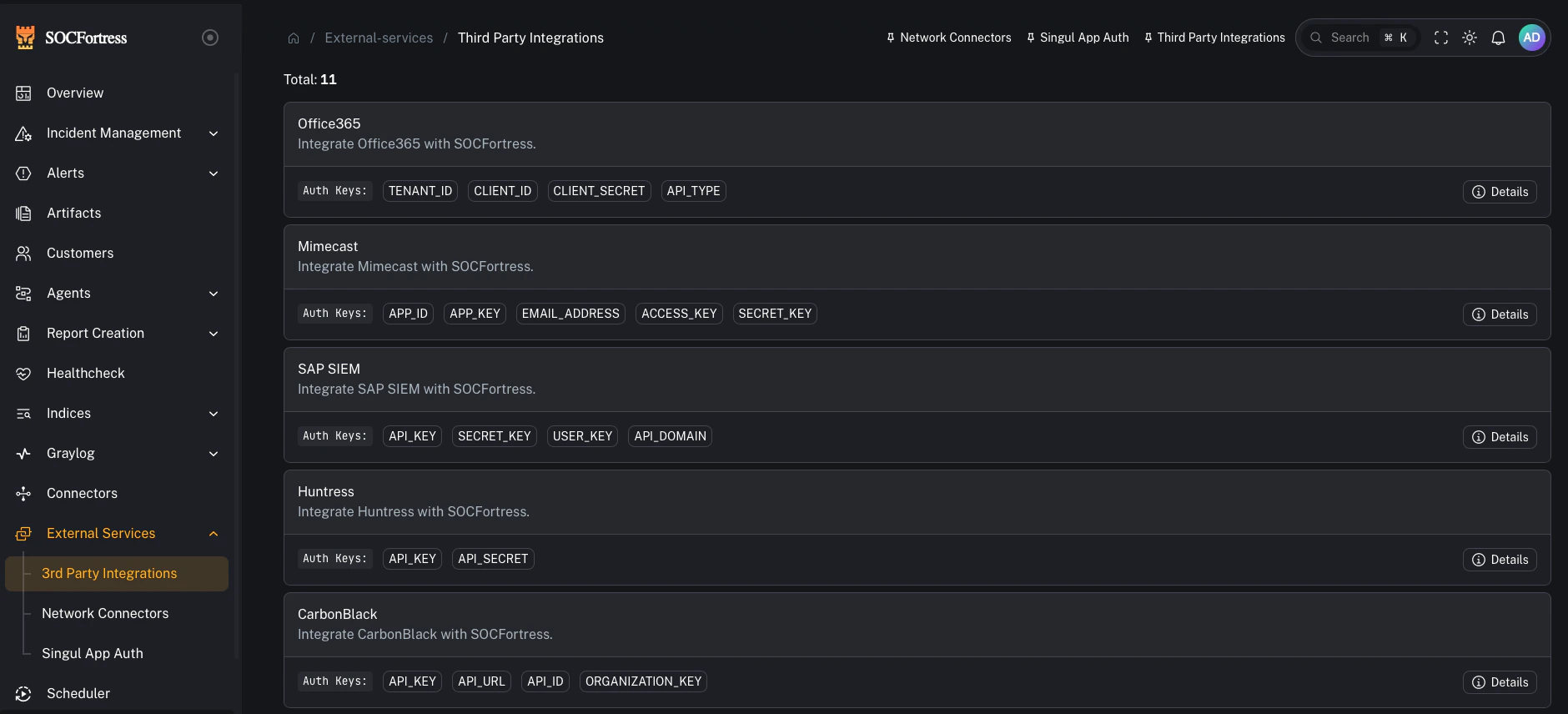Open pinned Singul App Auth shortcut
Screen dimensions: 1568x714
pos(1078,38)
